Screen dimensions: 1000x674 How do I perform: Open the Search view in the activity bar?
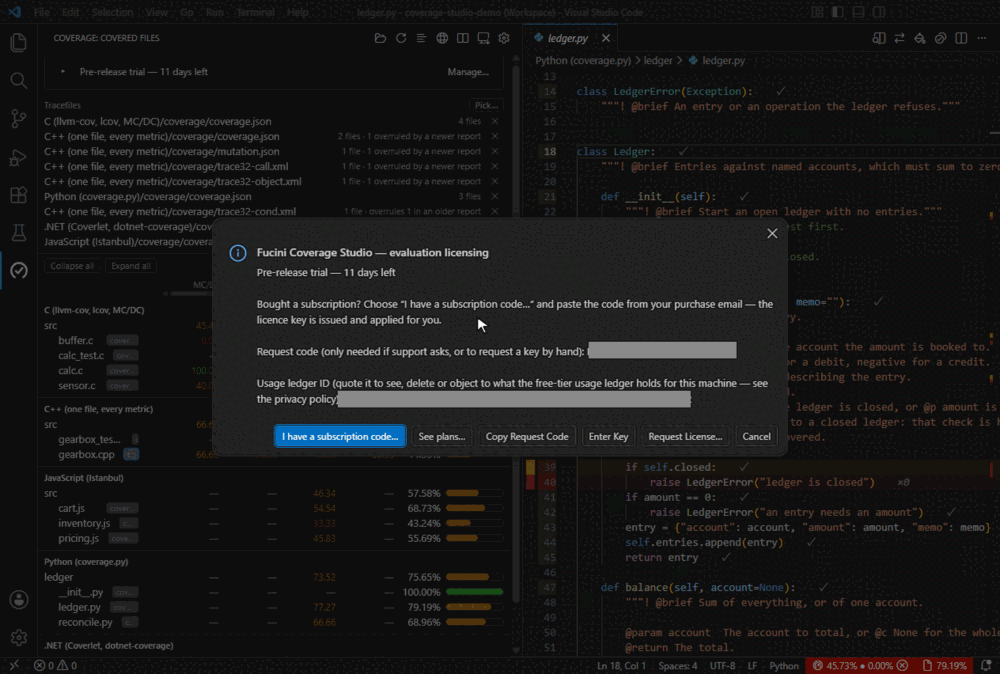point(18,80)
